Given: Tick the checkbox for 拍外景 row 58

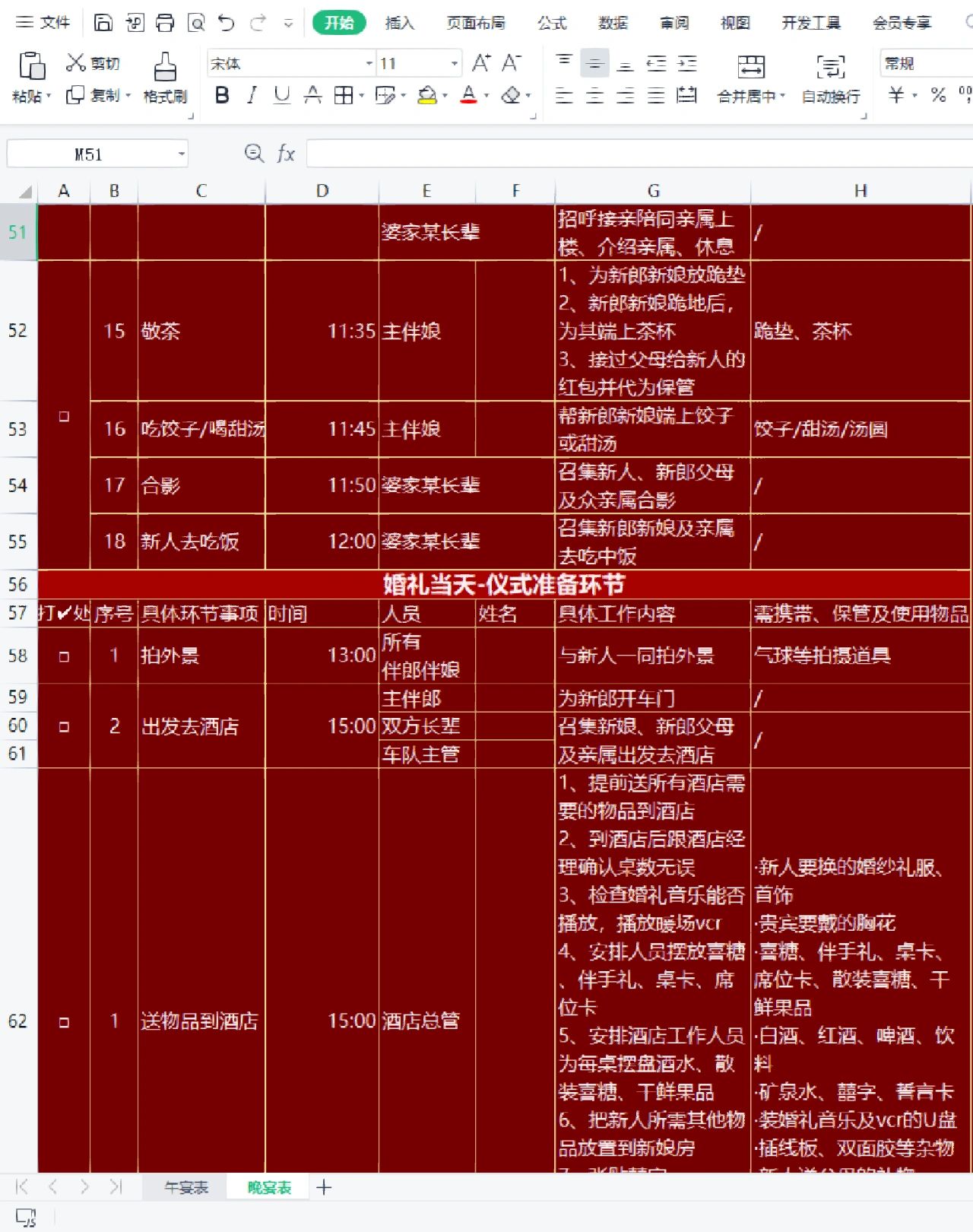Looking at the screenshot, I should pyautogui.click(x=64, y=656).
